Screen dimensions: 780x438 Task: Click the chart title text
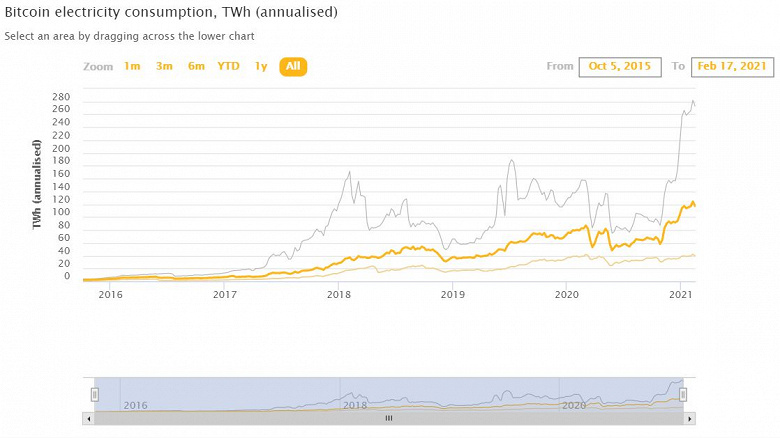click(x=171, y=13)
